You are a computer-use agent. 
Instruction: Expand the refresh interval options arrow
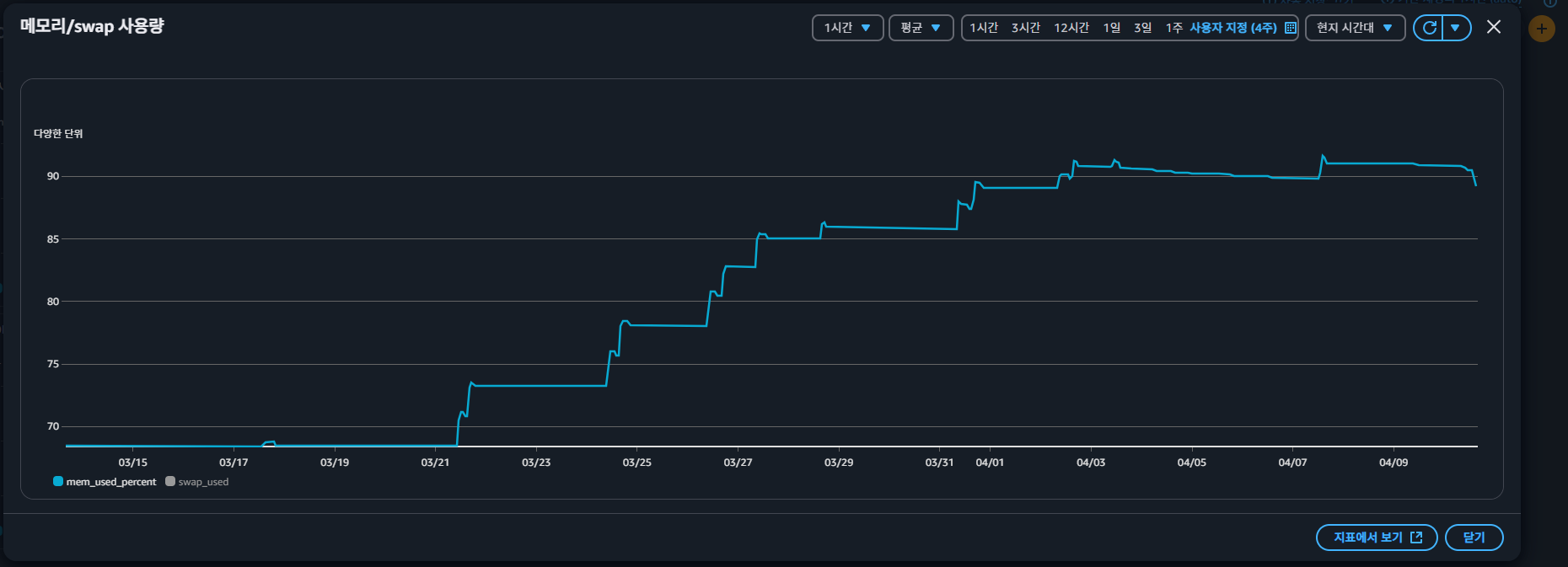[x=1456, y=28]
